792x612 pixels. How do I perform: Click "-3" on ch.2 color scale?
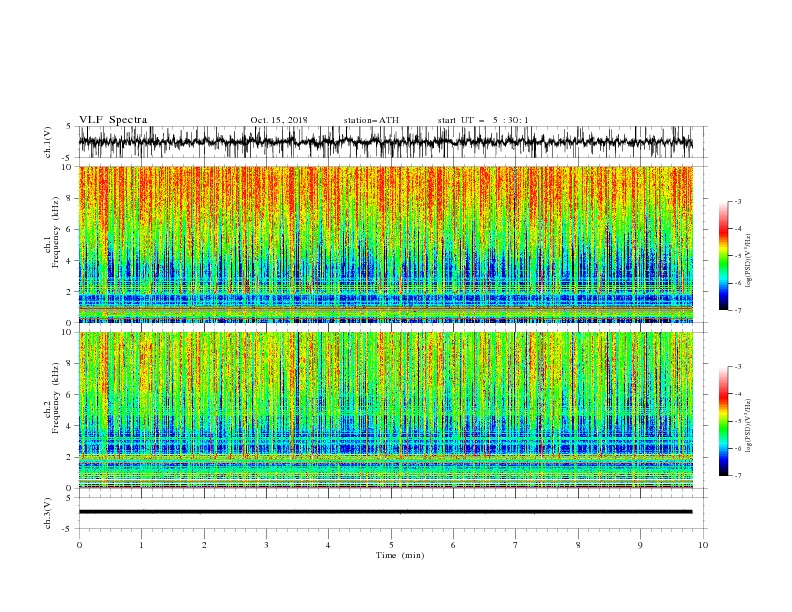(738, 367)
